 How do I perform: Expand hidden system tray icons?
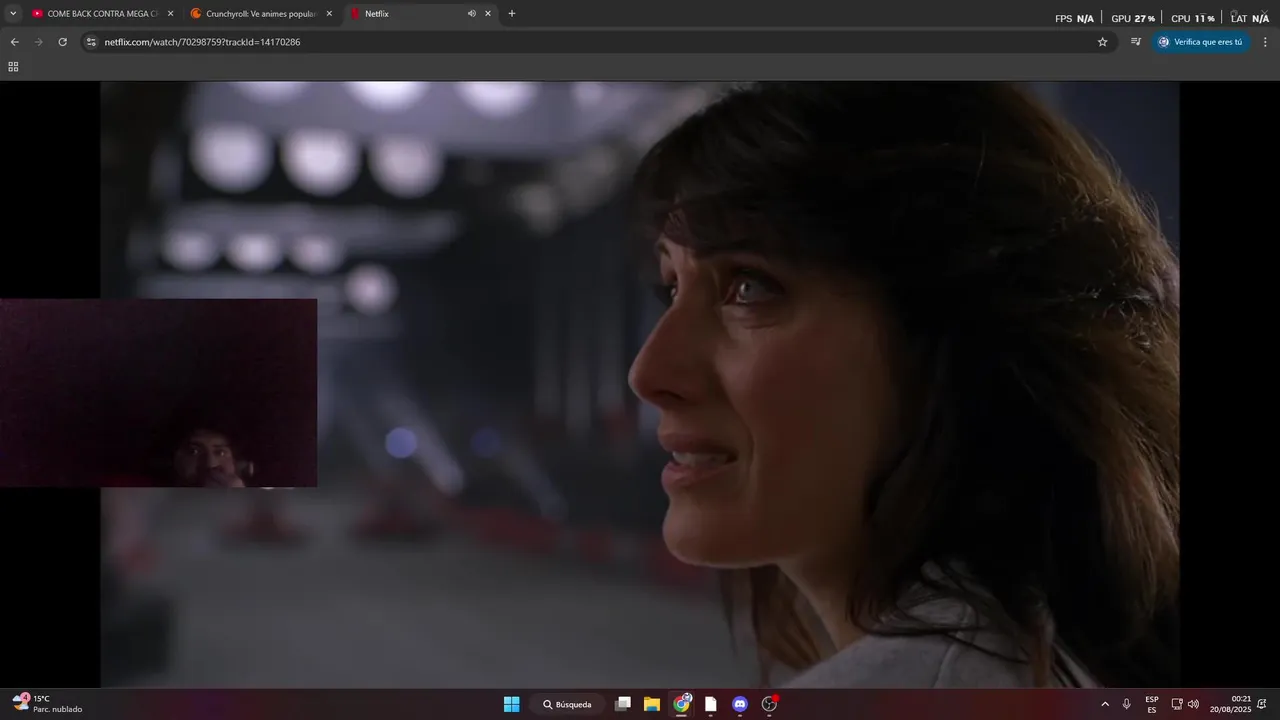[x=1105, y=704]
